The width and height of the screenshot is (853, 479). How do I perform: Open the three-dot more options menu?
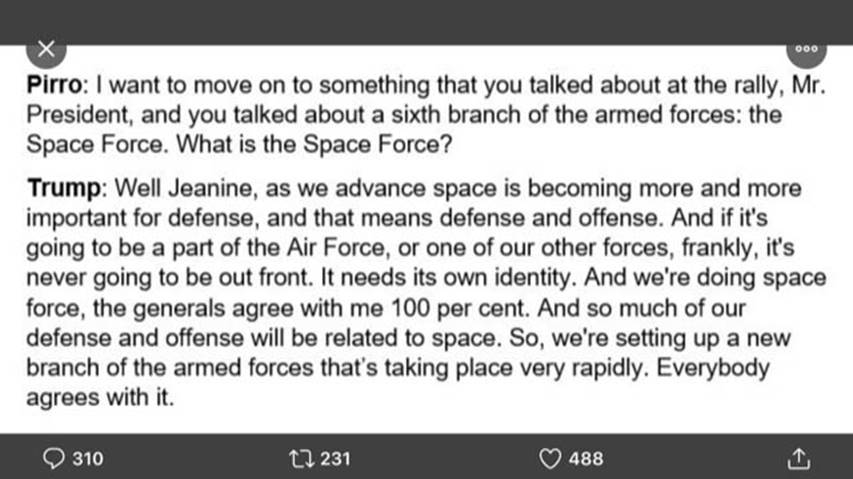click(x=806, y=47)
